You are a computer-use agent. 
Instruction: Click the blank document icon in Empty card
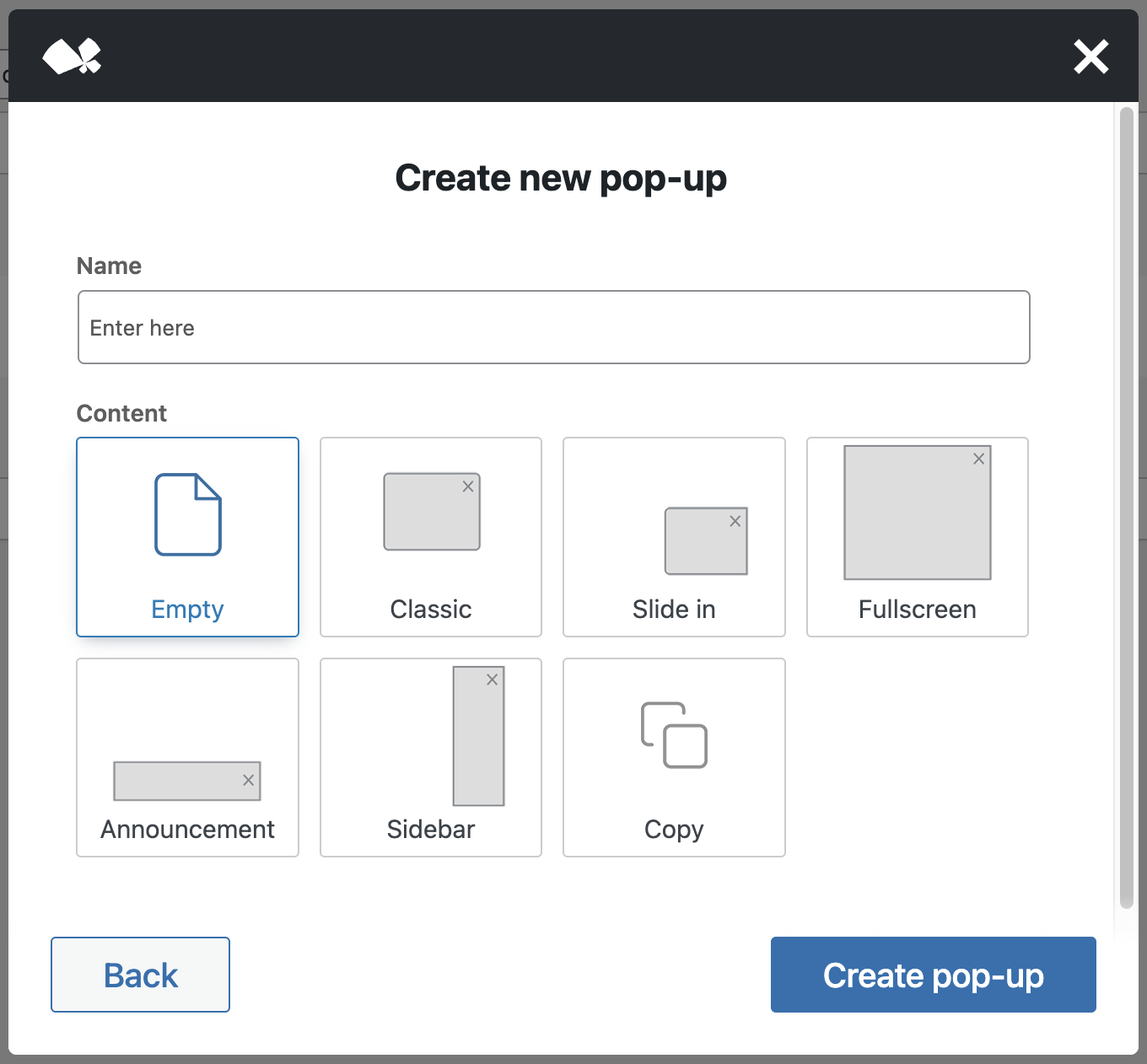coord(187,514)
